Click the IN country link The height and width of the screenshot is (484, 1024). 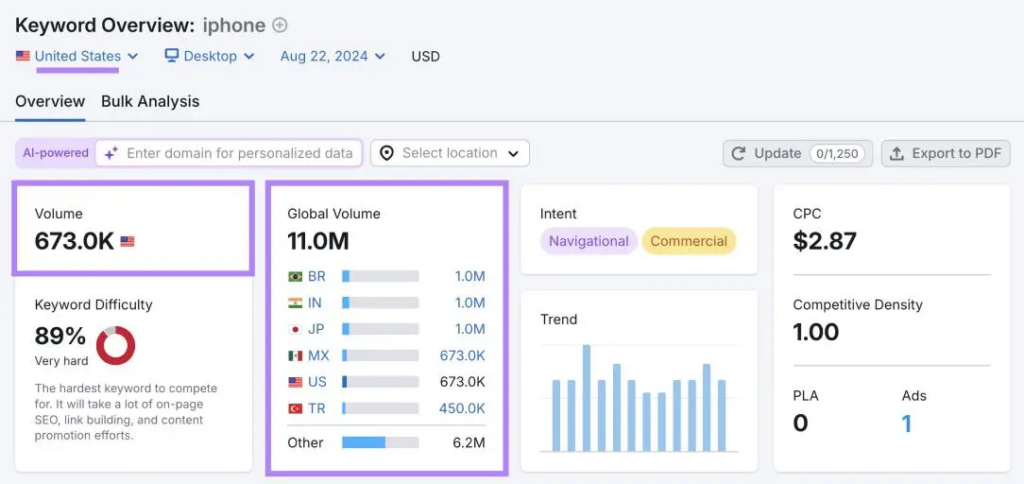point(315,303)
